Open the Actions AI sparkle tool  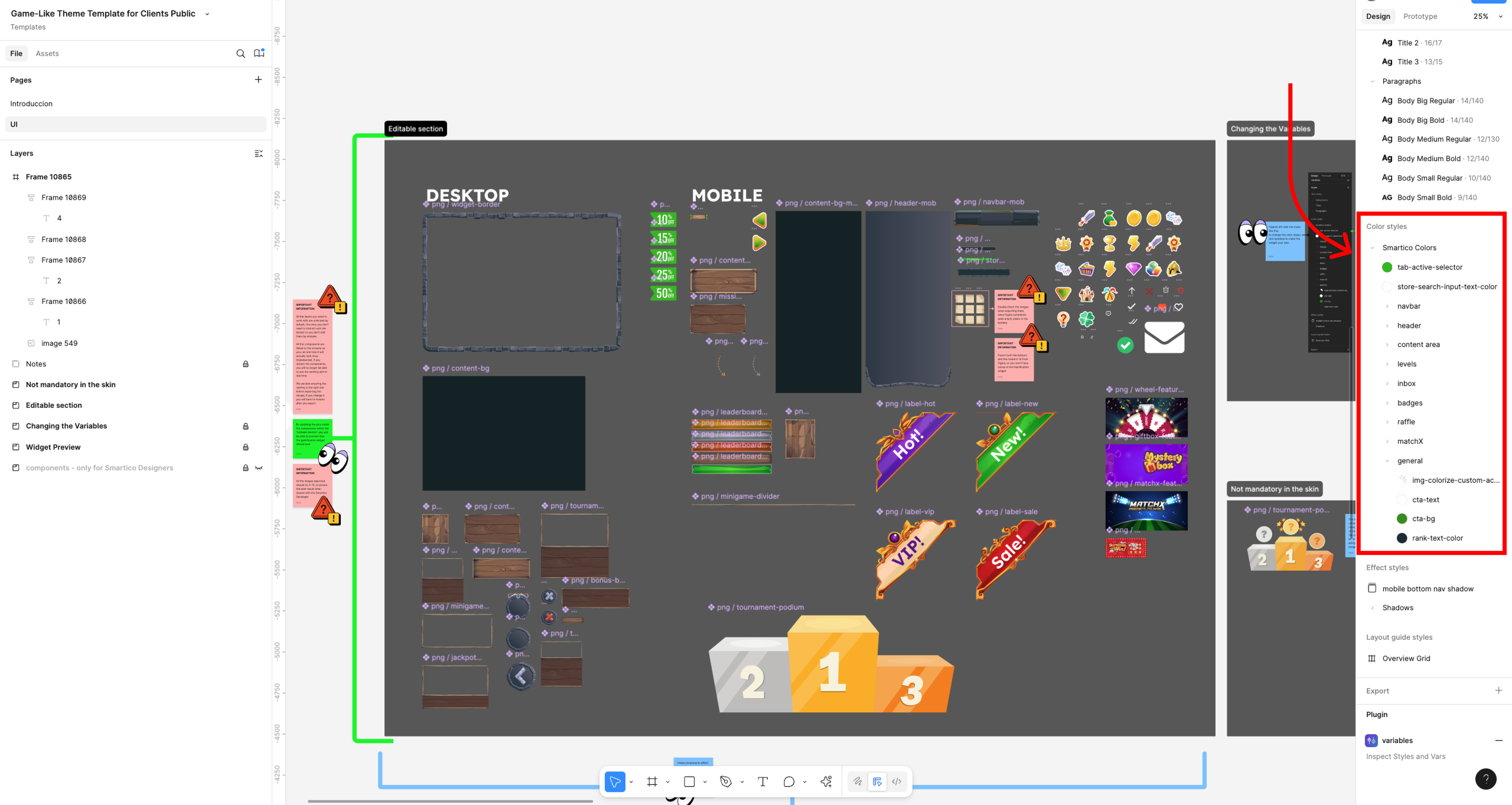click(x=826, y=781)
